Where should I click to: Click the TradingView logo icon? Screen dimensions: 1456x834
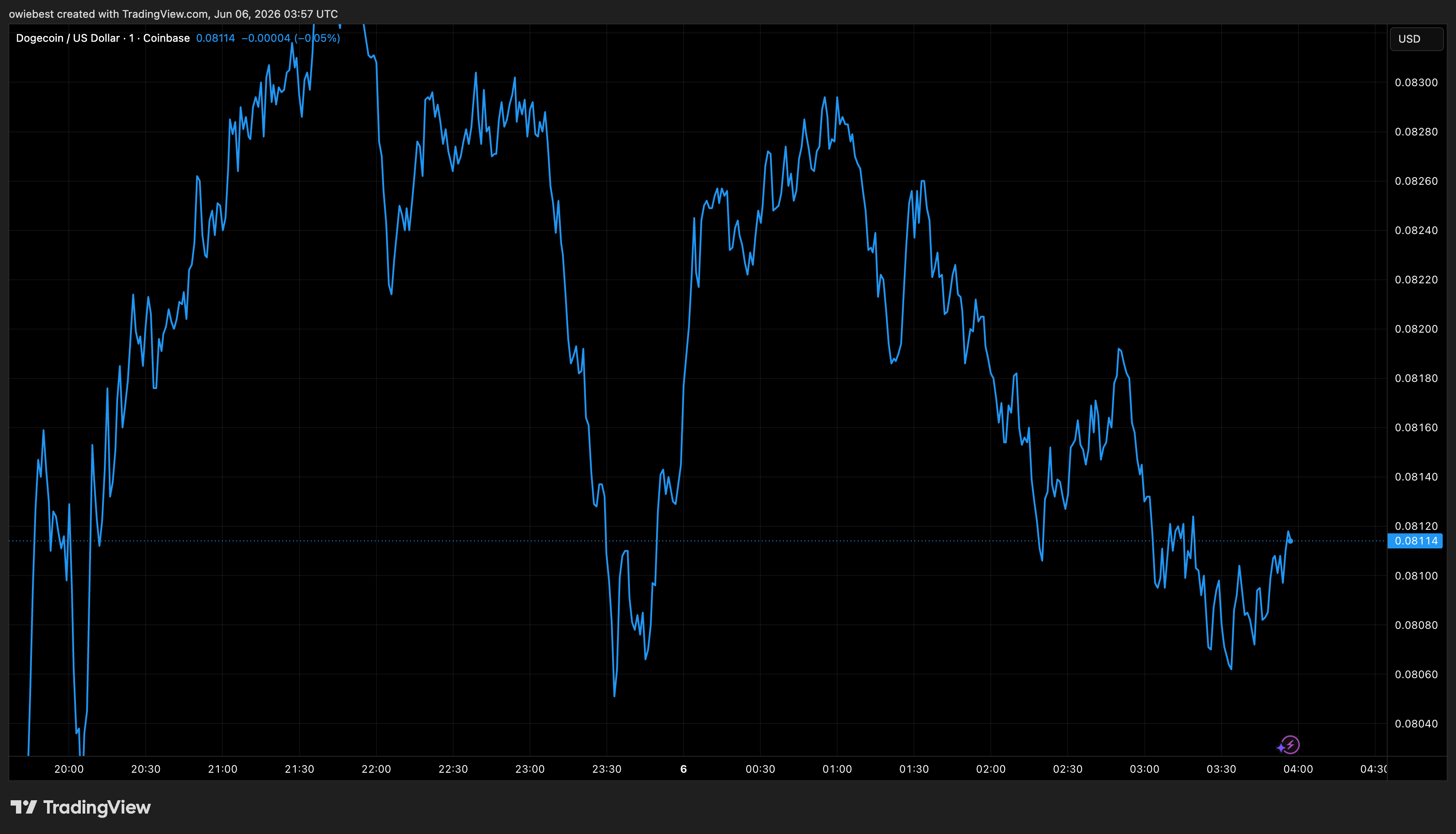(x=24, y=807)
